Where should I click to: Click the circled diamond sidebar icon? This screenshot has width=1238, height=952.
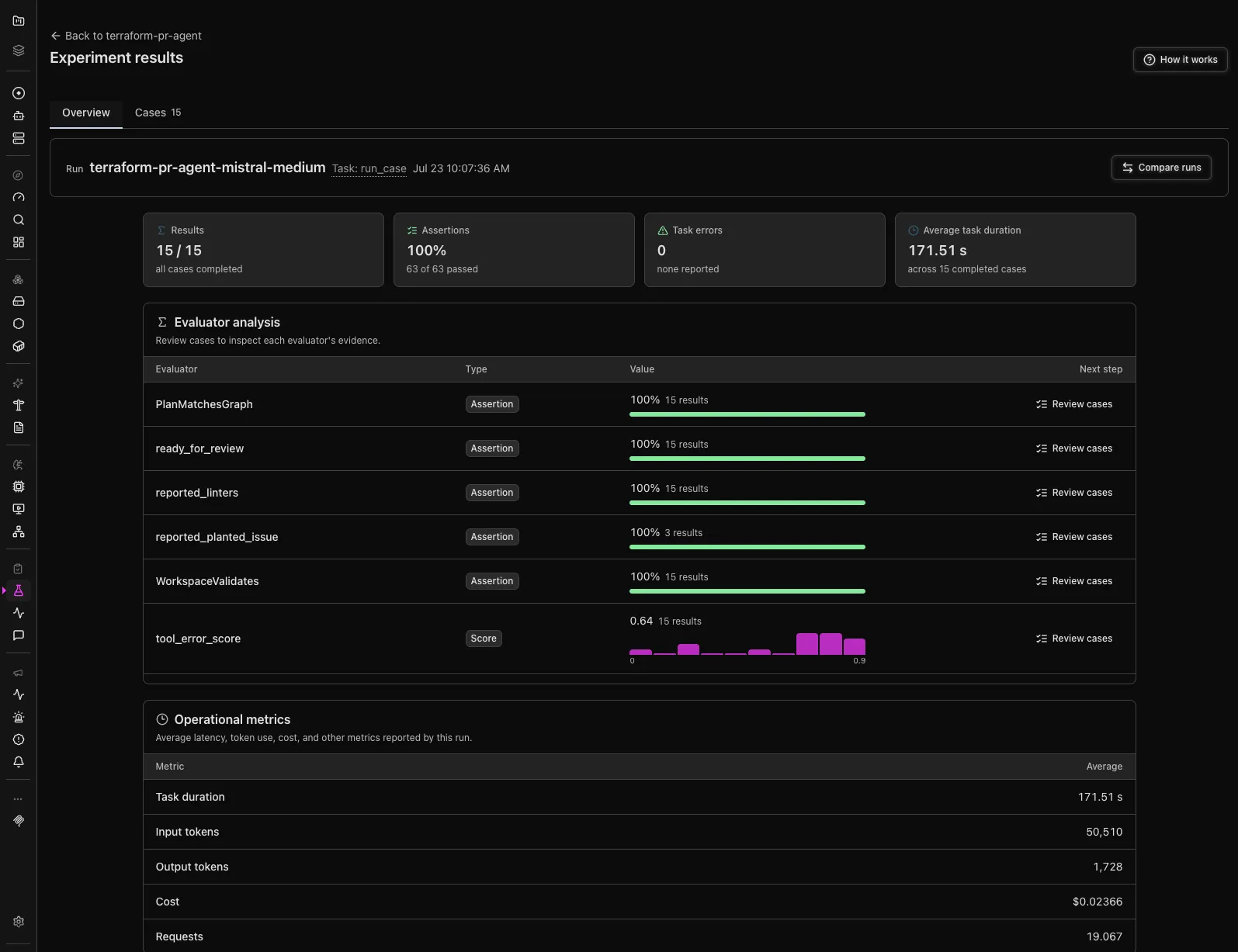click(19, 93)
